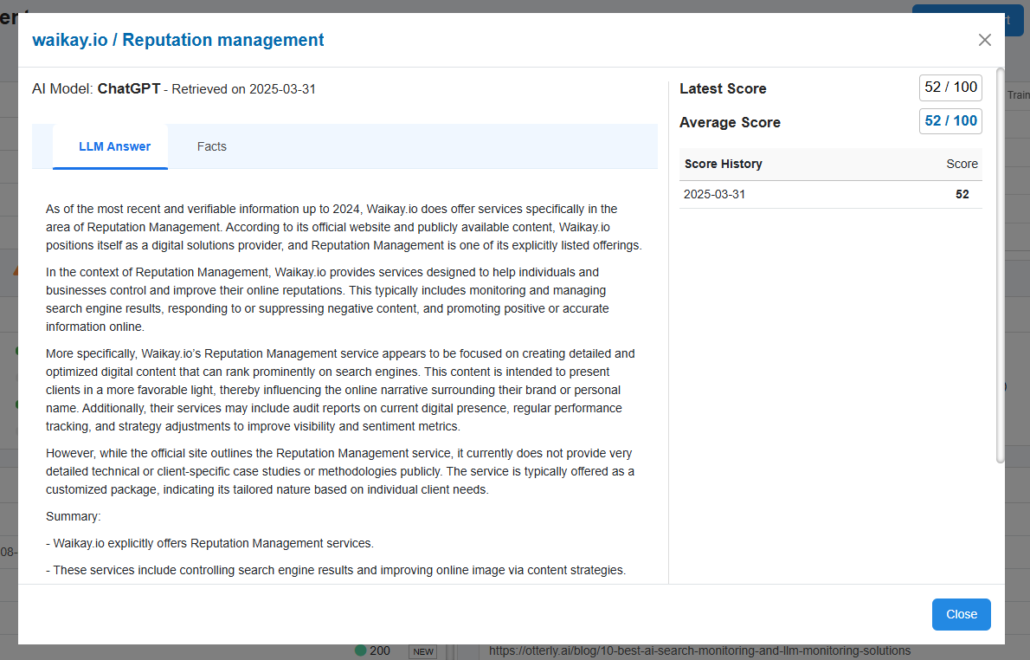Click the Retrieved on 2025-03-31 text
1030x660 pixels.
244,89
